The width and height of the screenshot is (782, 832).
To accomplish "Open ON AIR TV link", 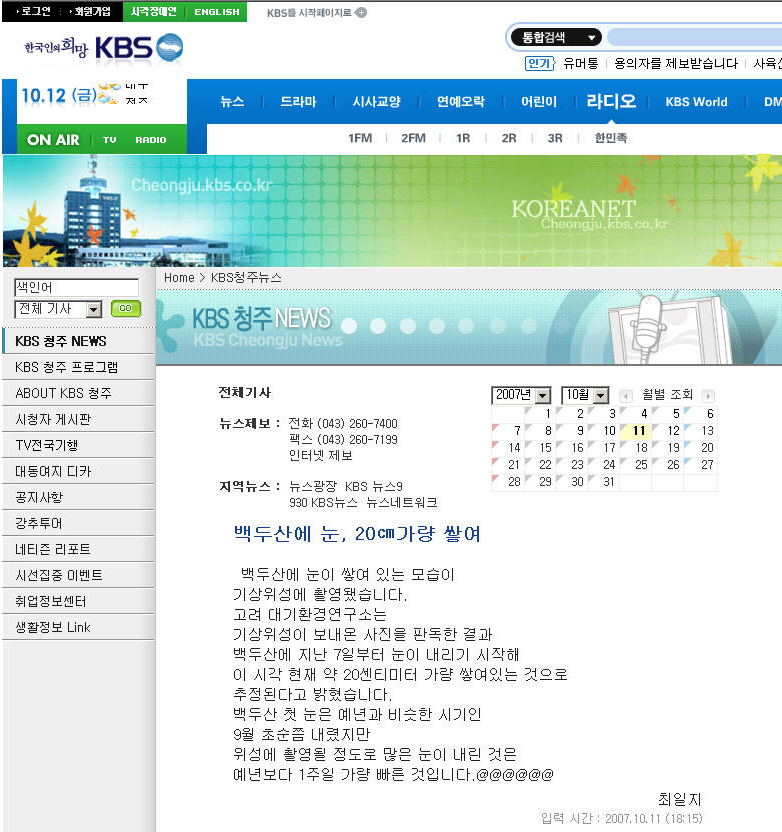I will point(110,140).
